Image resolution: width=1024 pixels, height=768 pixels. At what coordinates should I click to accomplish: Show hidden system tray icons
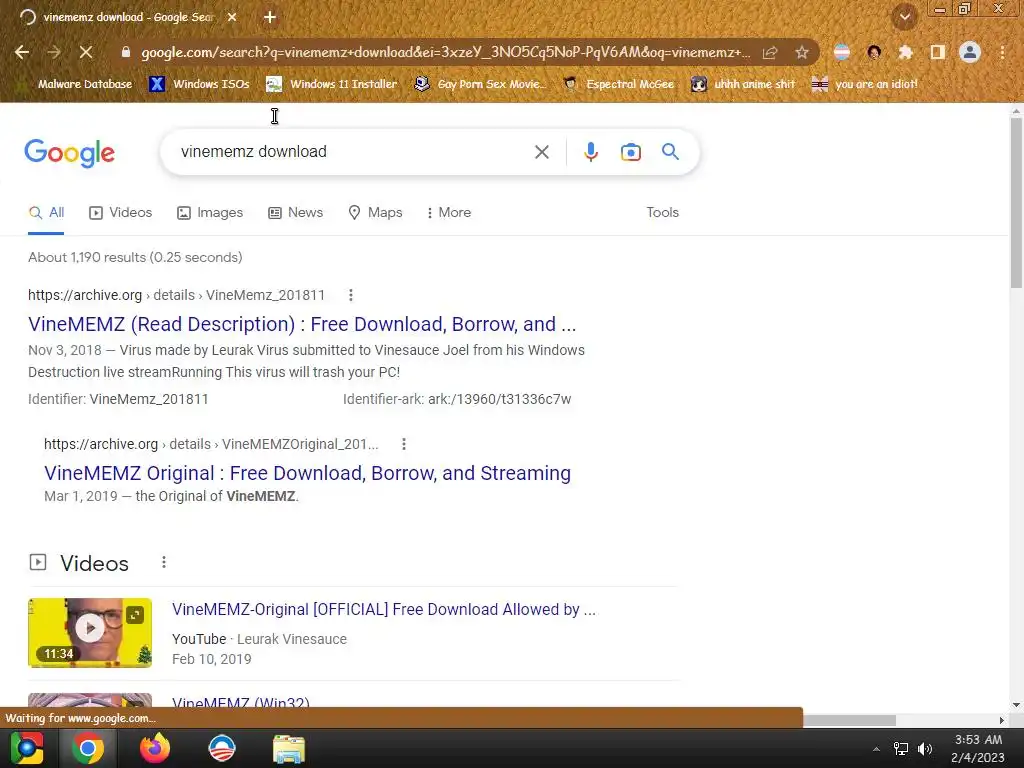point(876,749)
